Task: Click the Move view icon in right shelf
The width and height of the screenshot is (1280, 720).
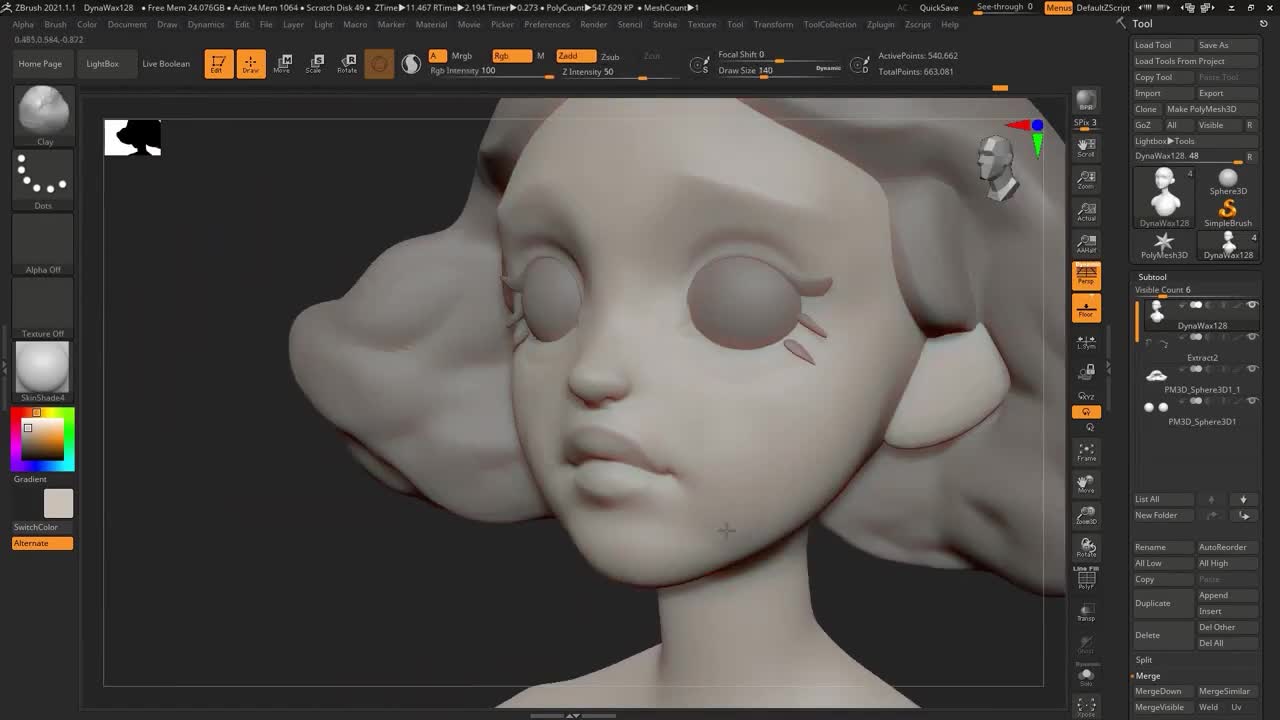Action: (x=1086, y=484)
